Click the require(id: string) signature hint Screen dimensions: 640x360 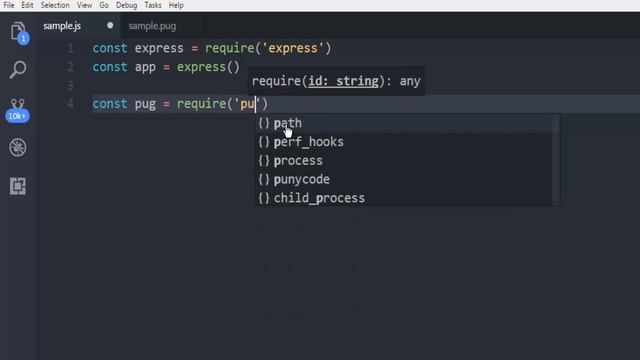(336, 81)
